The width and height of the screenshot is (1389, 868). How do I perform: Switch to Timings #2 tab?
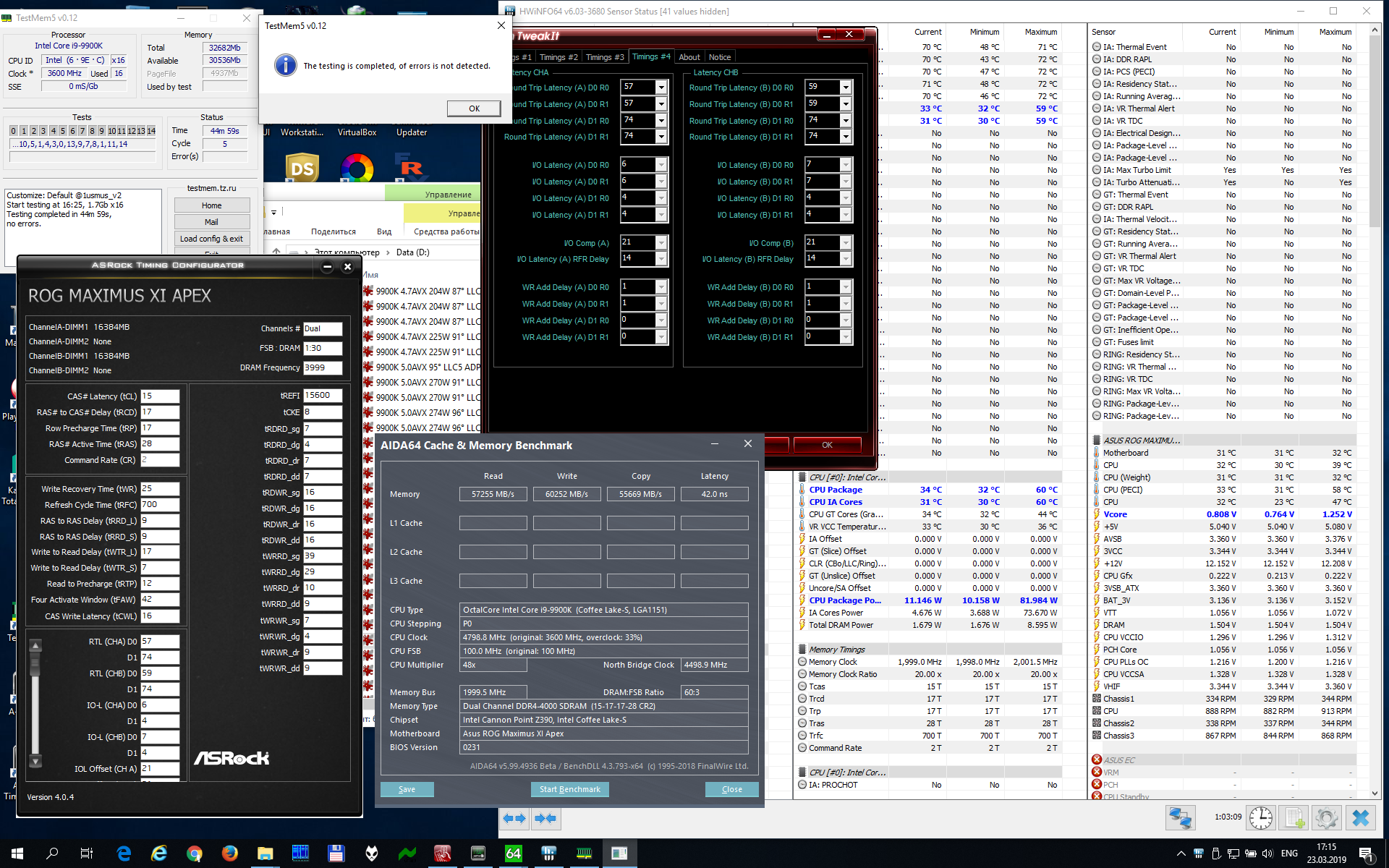[558, 57]
